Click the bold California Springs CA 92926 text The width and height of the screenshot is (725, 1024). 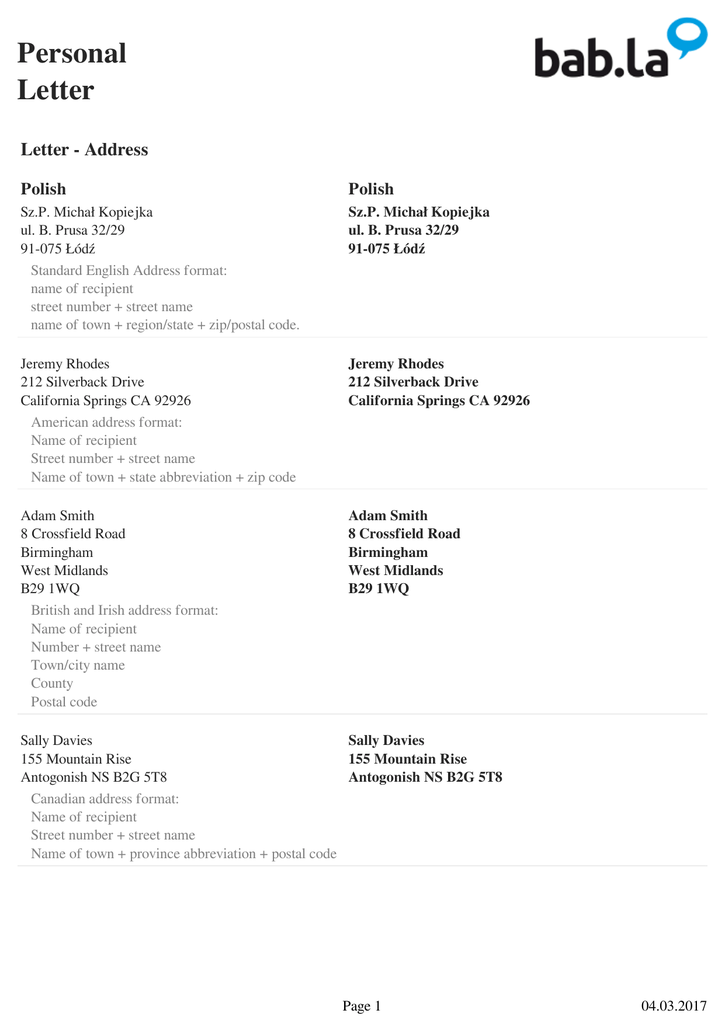[438, 400]
